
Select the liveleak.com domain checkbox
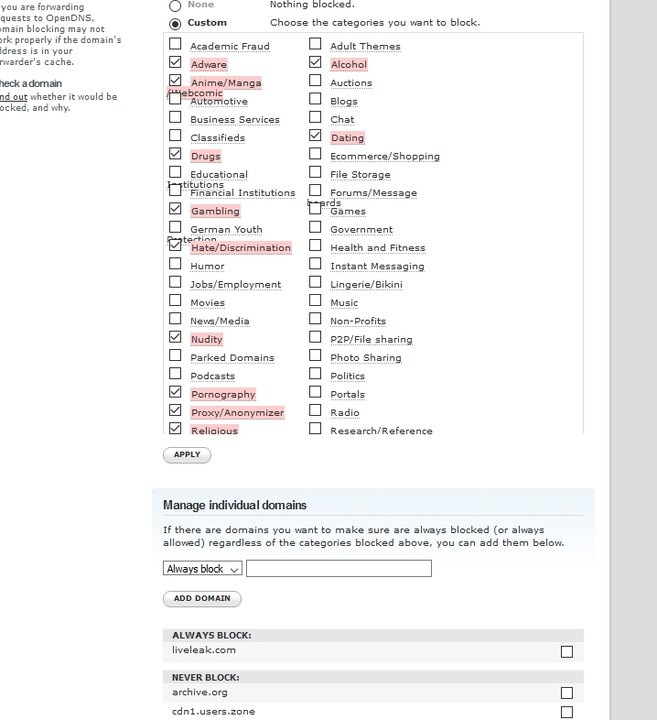567,652
